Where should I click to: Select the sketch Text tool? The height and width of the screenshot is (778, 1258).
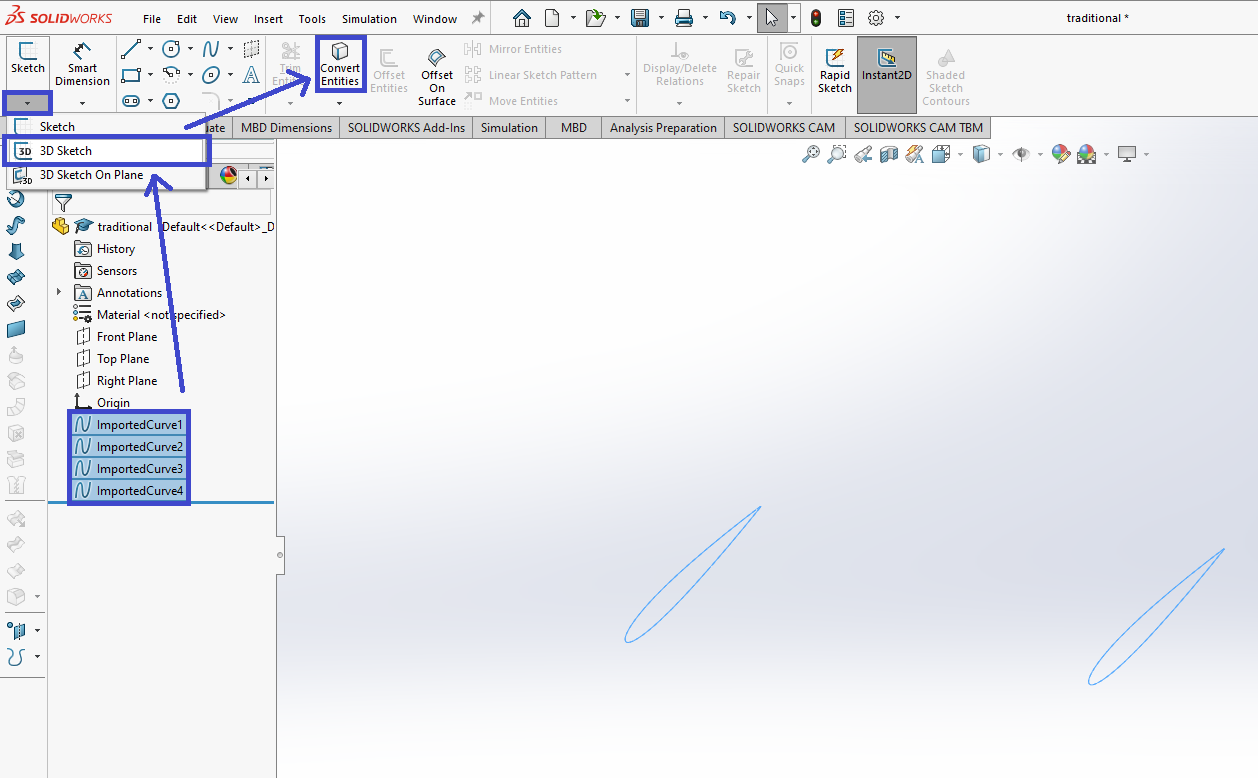tap(251, 74)
